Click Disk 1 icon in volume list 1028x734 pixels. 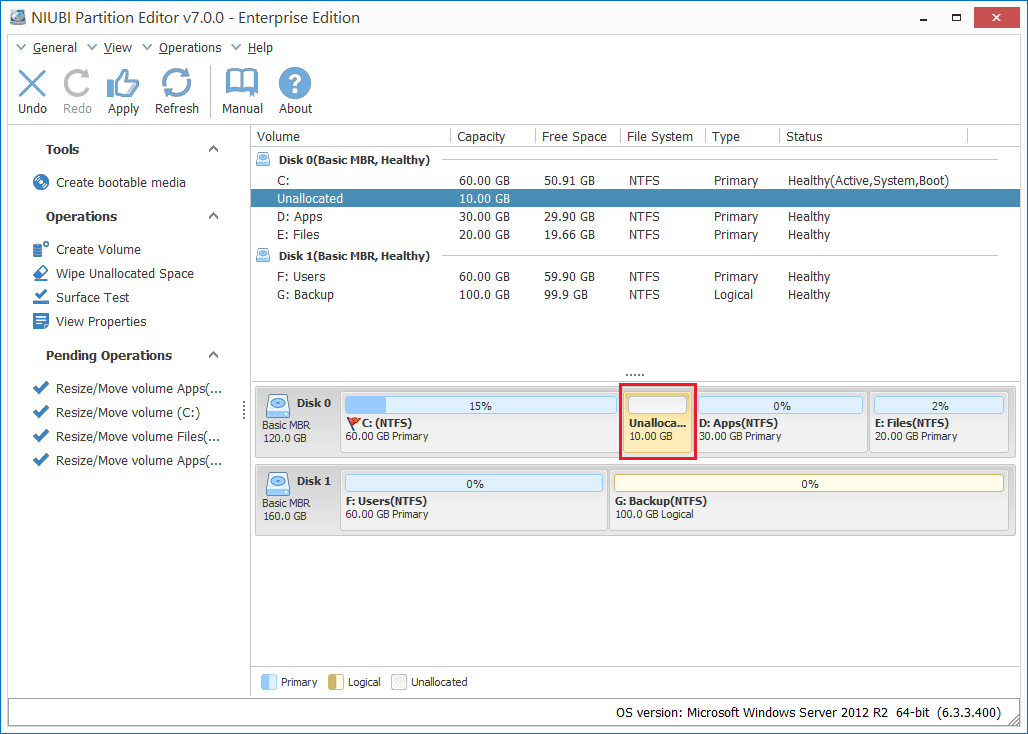point(263,255)
